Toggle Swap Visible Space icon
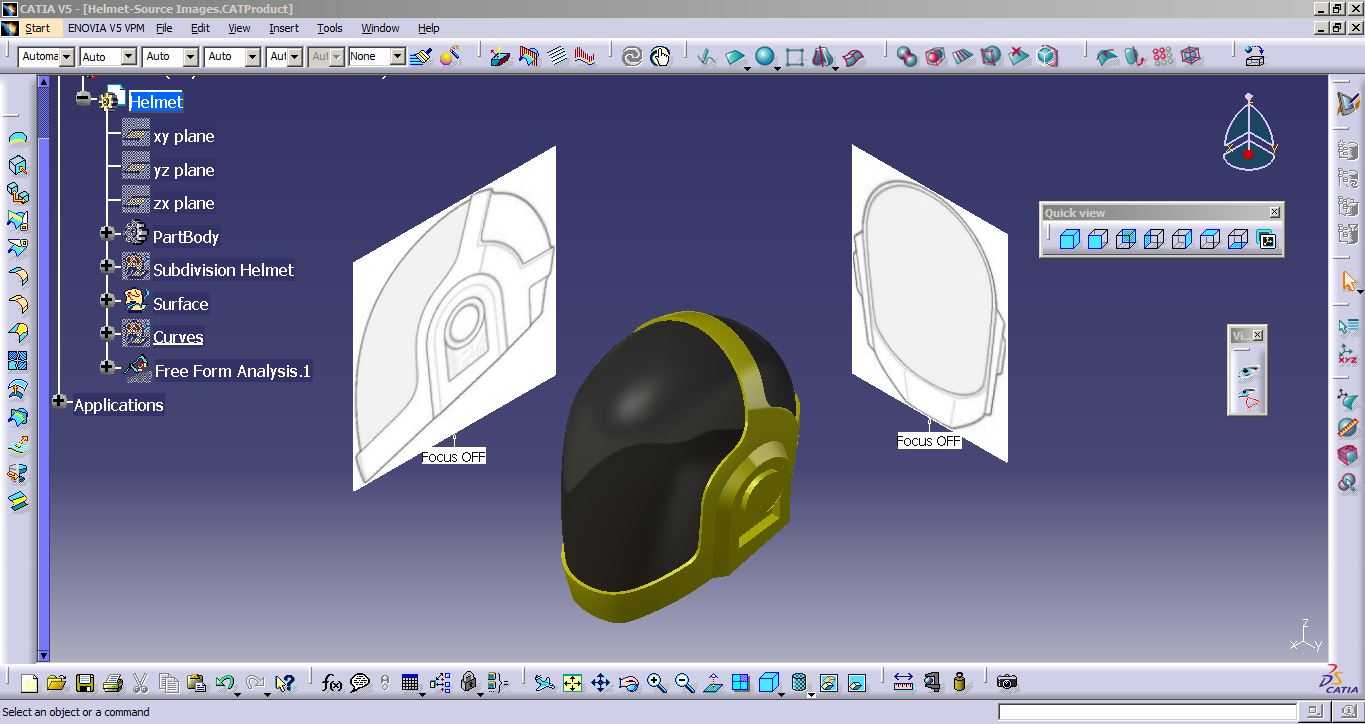Viewport: 1365px width, 724px height. [x=857, y=683]
